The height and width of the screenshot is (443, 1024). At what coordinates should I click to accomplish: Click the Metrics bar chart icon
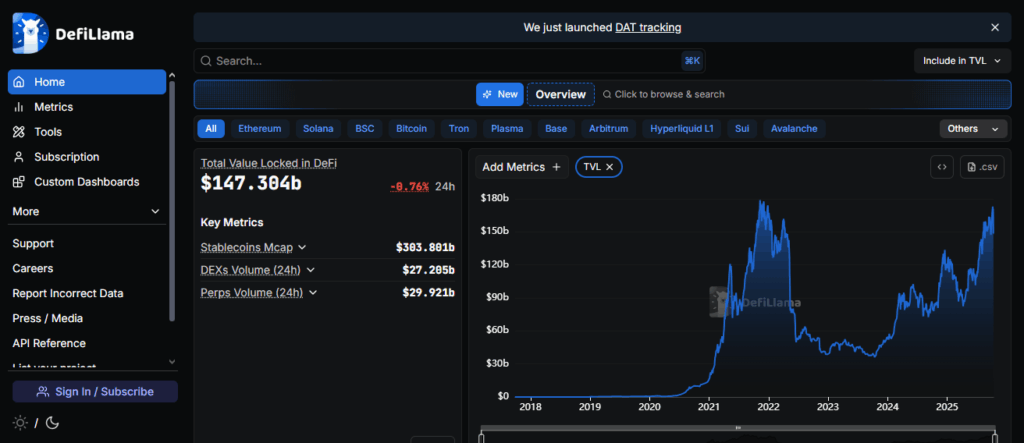point(19,107)
